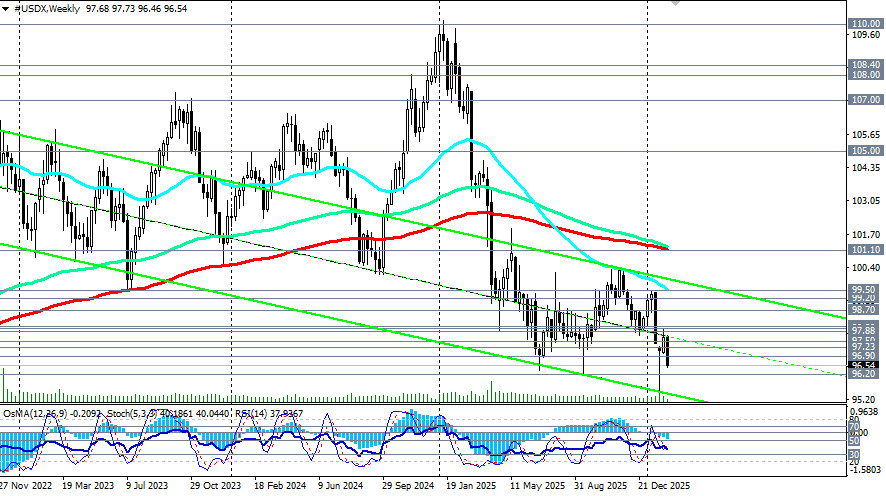Click the 100.40 price scale value
Image resolution: width=886 pixels, height=496 pixels.
pos(865,267)
